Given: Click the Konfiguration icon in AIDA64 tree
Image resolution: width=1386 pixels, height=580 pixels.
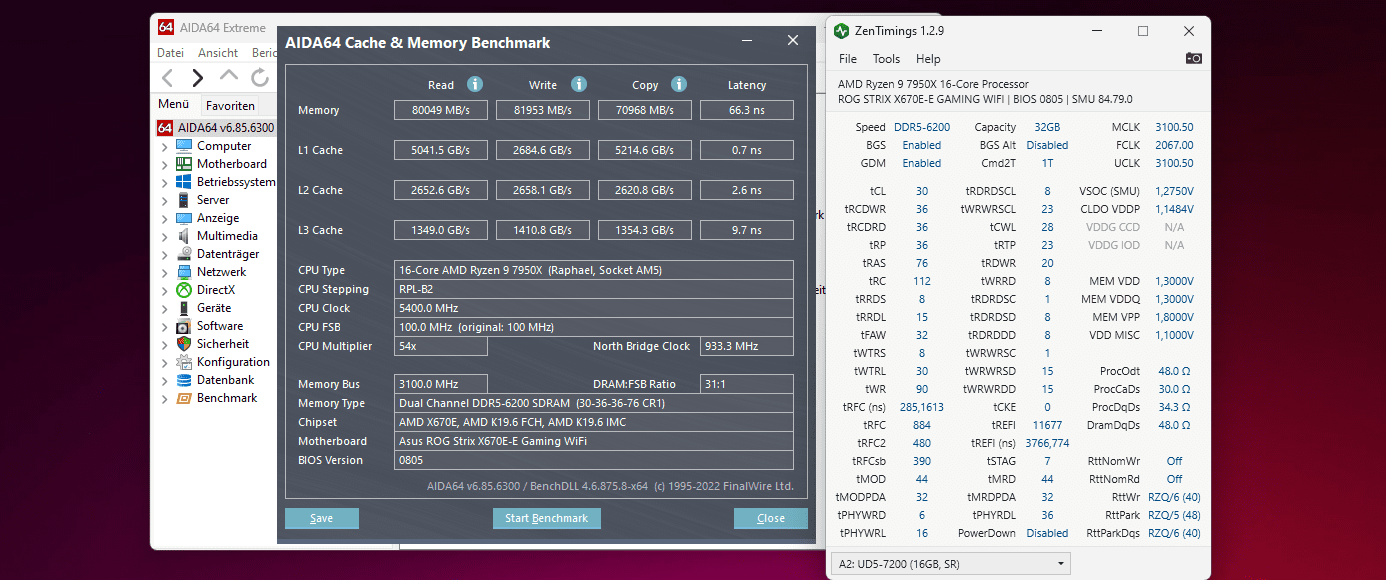Looking at the screenshot, I should click(x=184, y=362).
